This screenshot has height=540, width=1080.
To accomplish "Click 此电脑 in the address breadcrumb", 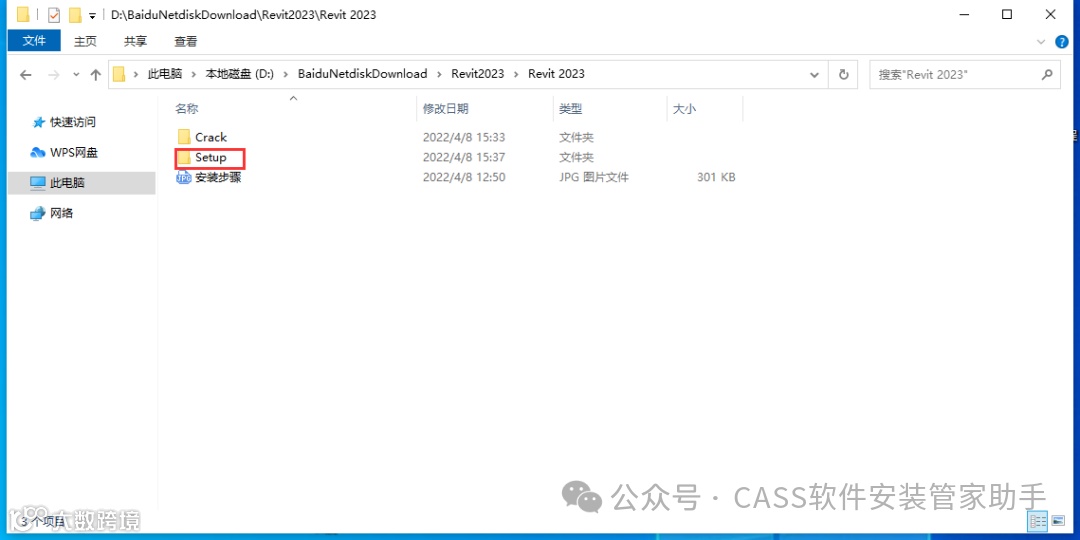I will (x=165, y=74).
